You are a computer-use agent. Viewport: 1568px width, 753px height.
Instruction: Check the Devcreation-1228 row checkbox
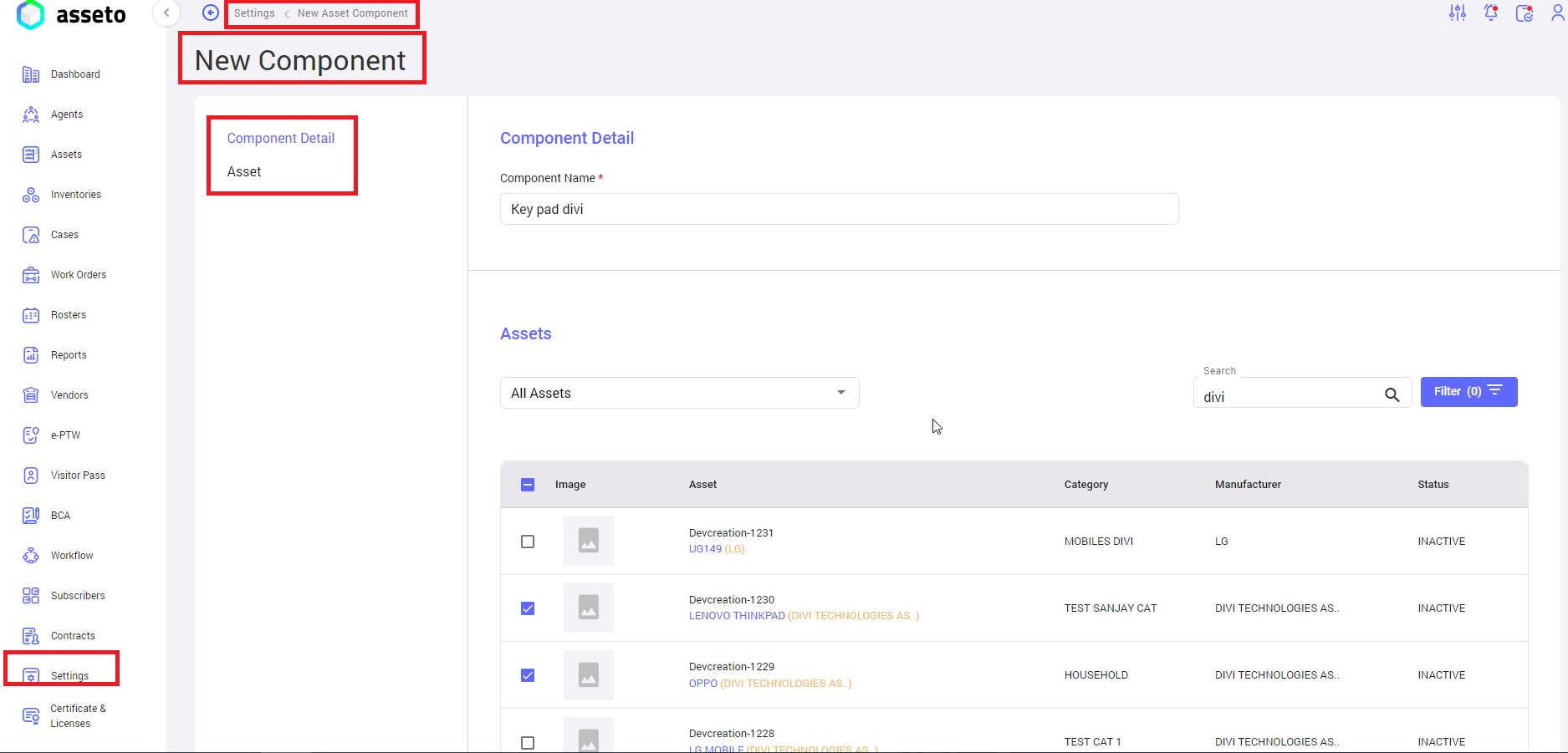[x=528, y=742]
